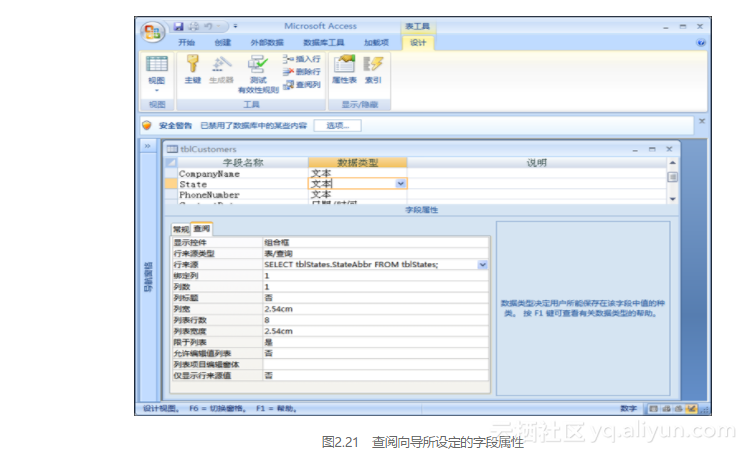Click the 允许编辑值列表 value field
This screenshot has width=747, height=454.
pos(376,353)
